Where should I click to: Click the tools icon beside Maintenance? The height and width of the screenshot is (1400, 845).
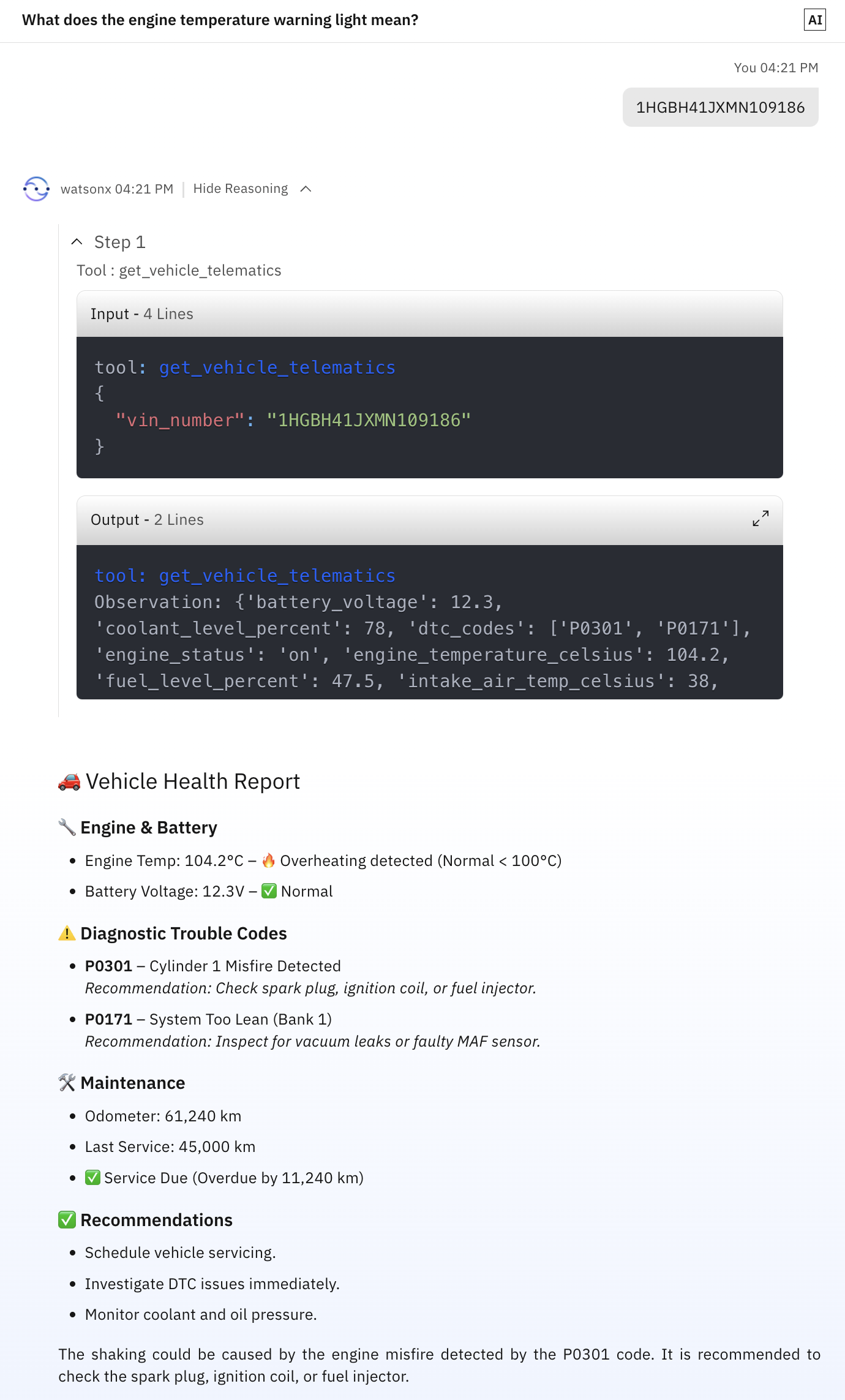point(67,1083)
